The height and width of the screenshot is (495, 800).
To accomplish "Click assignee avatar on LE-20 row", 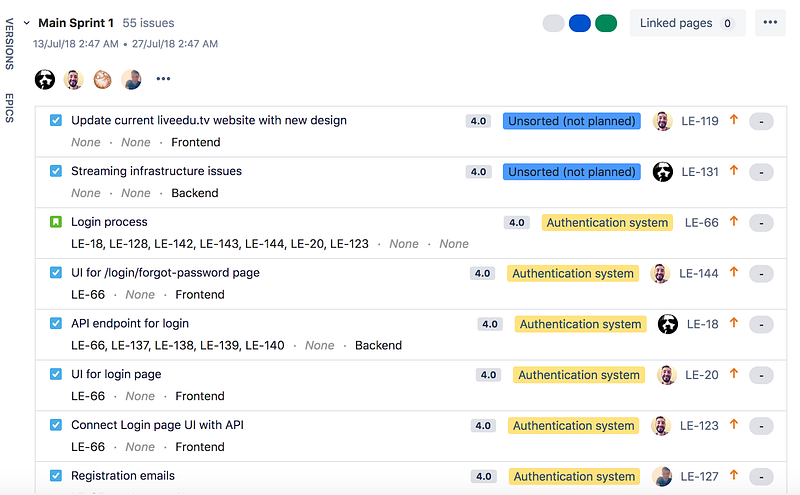I will coord(666,375).
